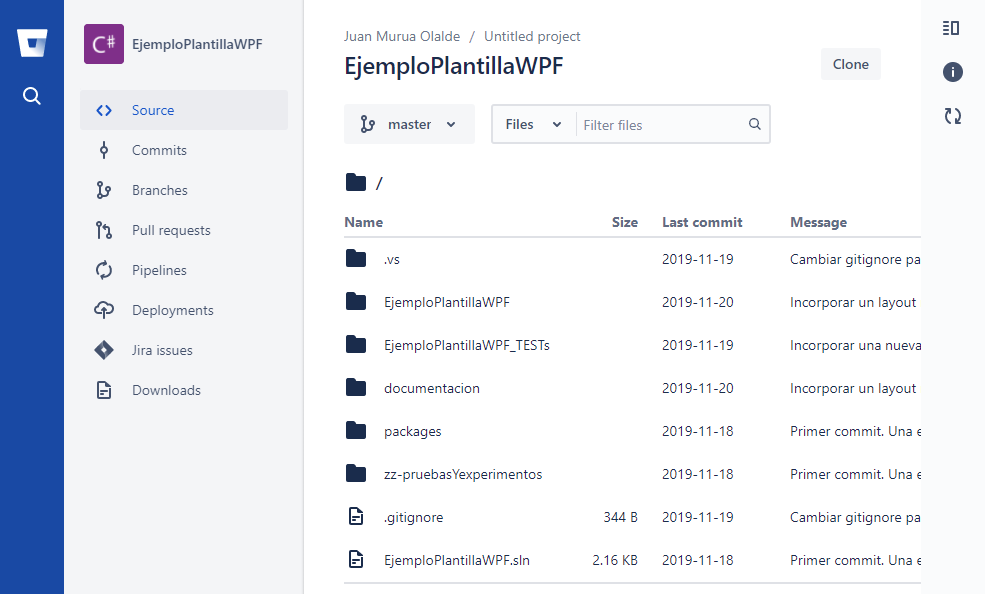Image resolution: width=985 pixels, height=594 pixels.
Task: Click the 'Primer commit' message in the .sln row
Action: point(855,560)
